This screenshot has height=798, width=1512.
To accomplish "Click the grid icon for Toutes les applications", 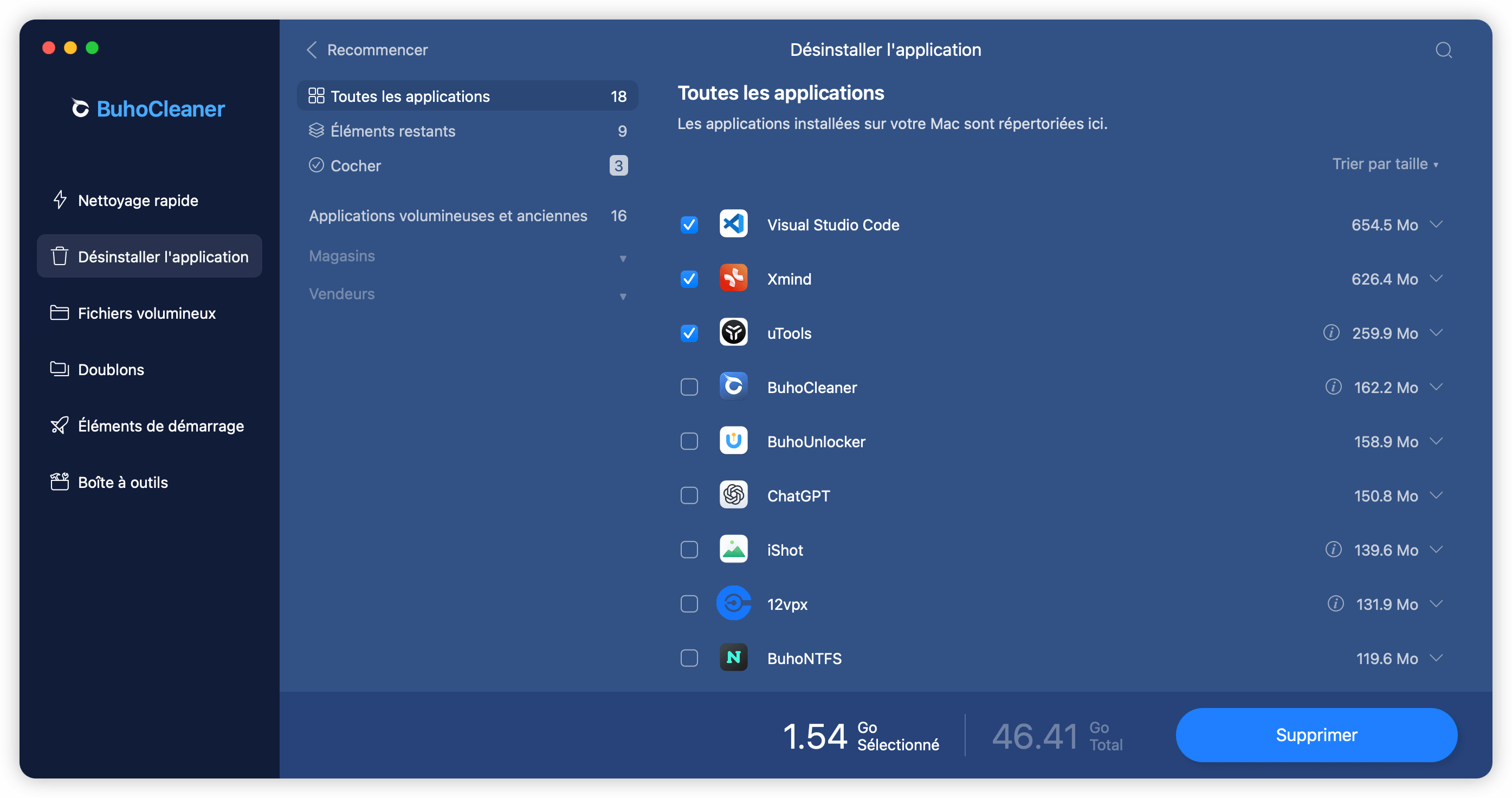I will (316, 96).
